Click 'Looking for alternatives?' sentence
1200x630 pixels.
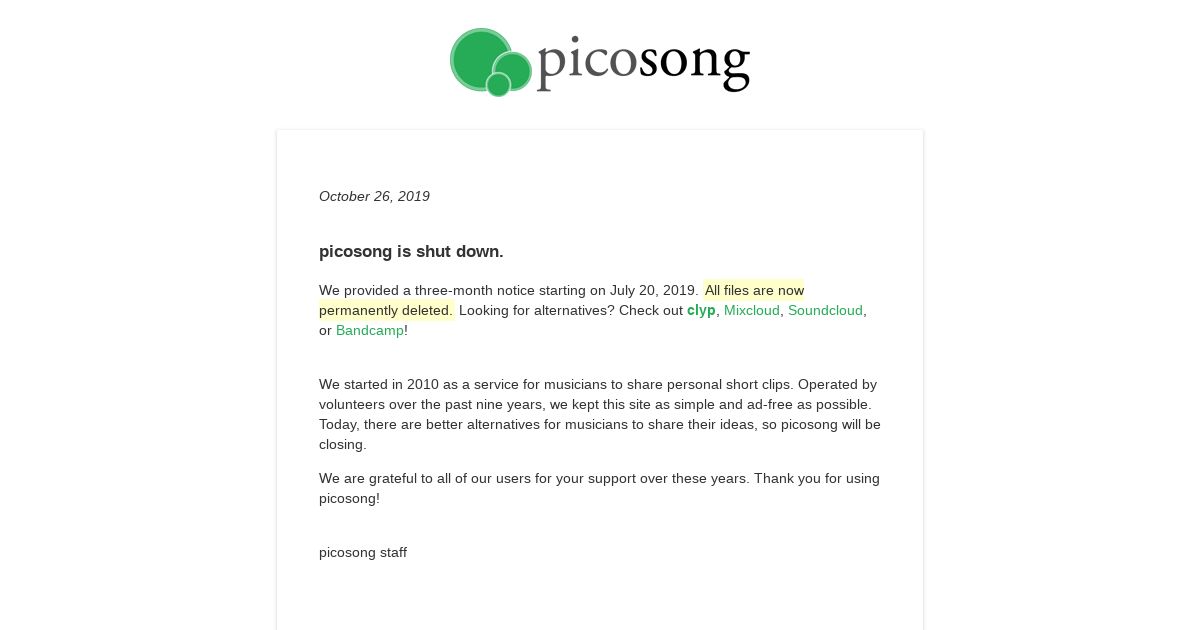coord(537,310)
